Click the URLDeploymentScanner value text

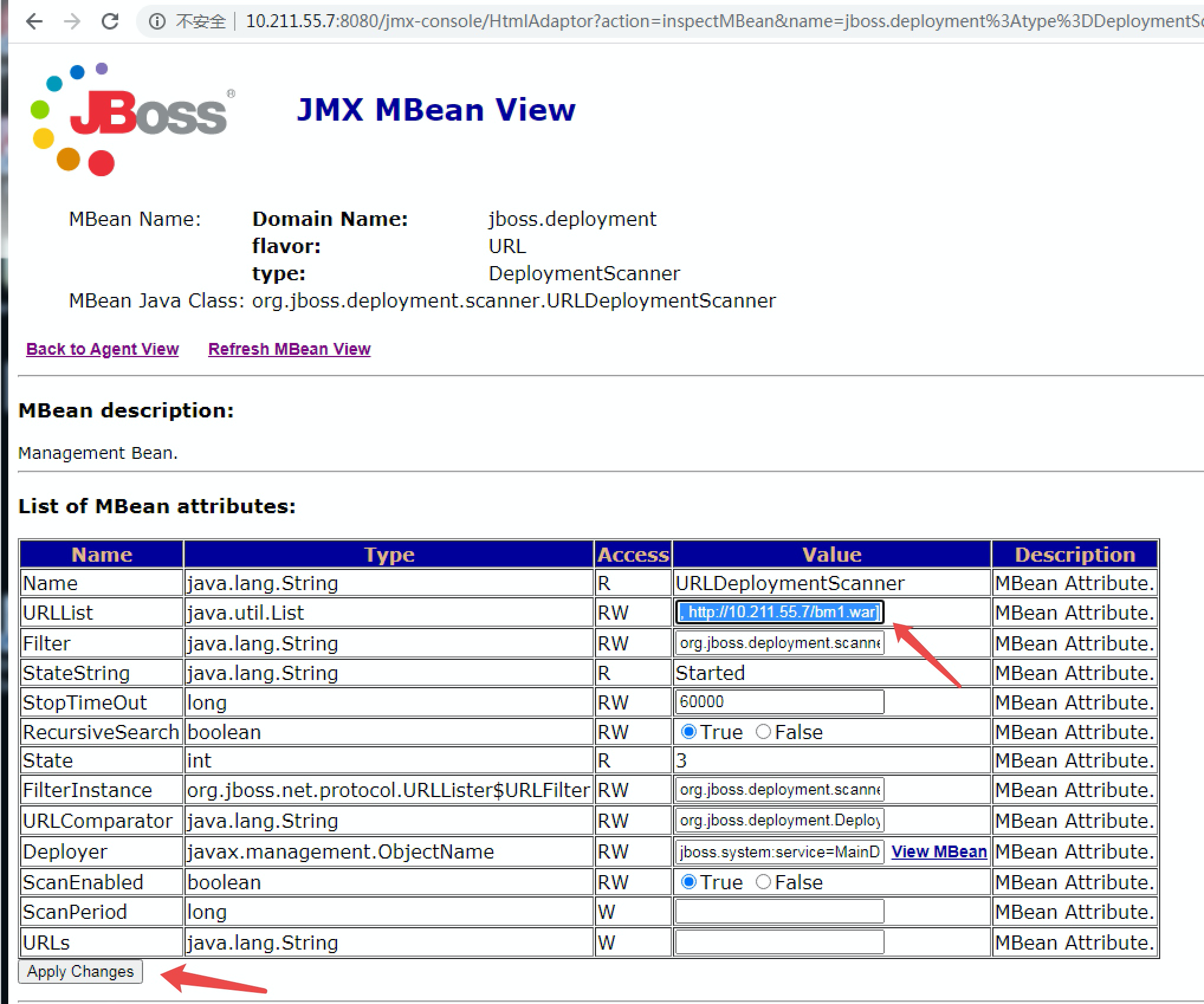tap(790, 583)
